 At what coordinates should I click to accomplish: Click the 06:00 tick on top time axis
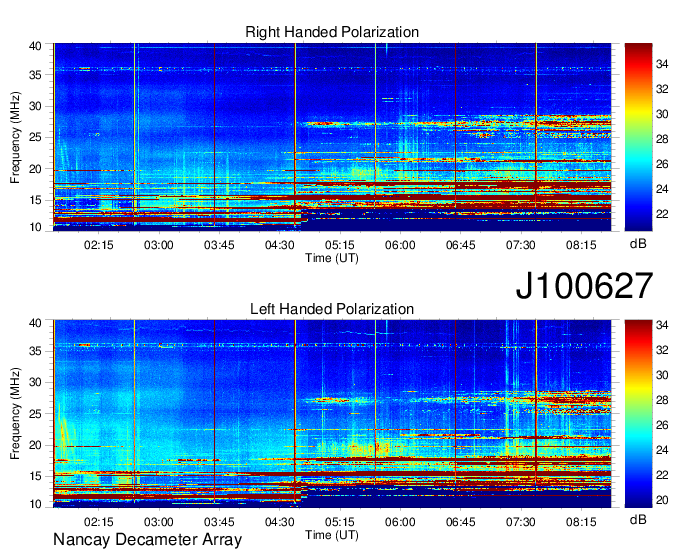tap(400, 245)
